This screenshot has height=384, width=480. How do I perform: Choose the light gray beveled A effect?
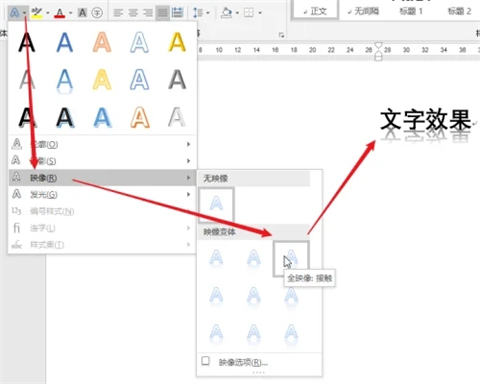tap(177, 118)
